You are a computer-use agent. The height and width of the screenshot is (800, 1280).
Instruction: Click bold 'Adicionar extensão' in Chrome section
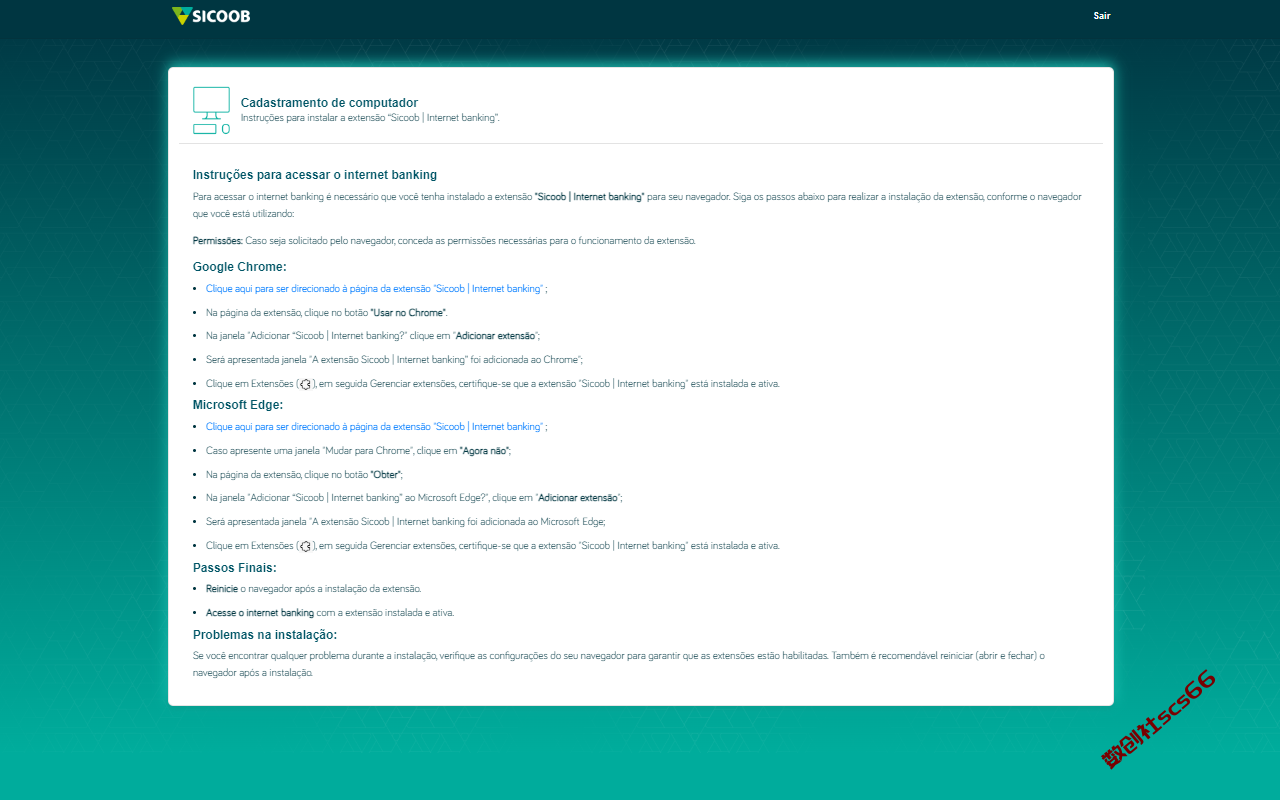pyautogui.click(x=495, y=336)
